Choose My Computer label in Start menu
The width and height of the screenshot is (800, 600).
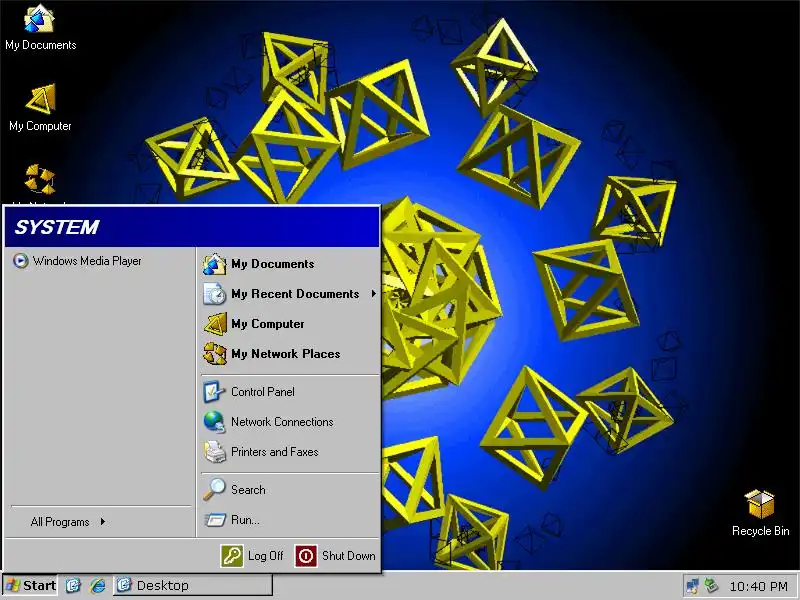tap(268, 324)
